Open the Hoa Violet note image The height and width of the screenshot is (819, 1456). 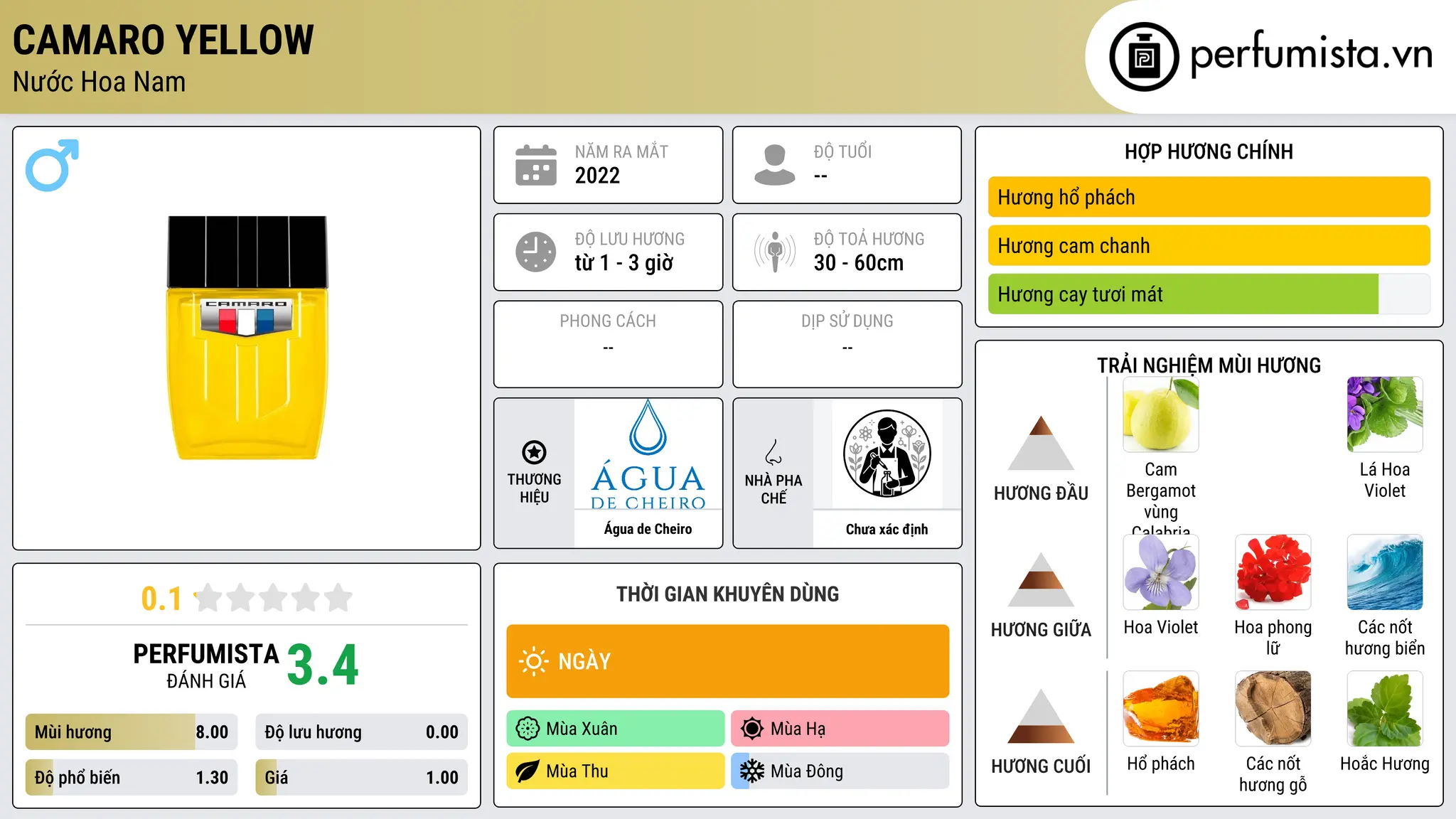(1161, 572)
